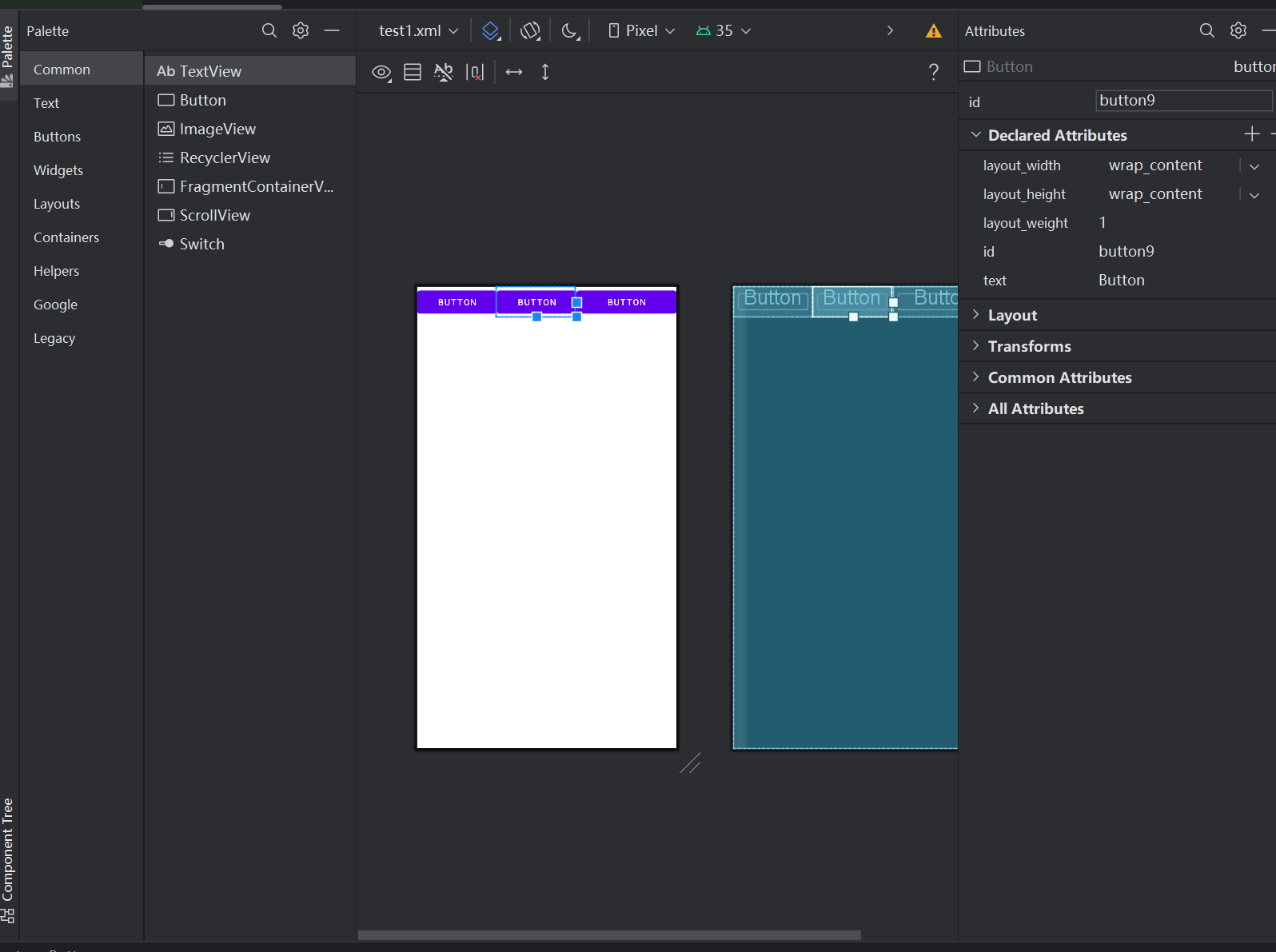Toggle preview orientation icon
Image resolution: width=1276 pixels, height=952 pixels.
point(530,30)
